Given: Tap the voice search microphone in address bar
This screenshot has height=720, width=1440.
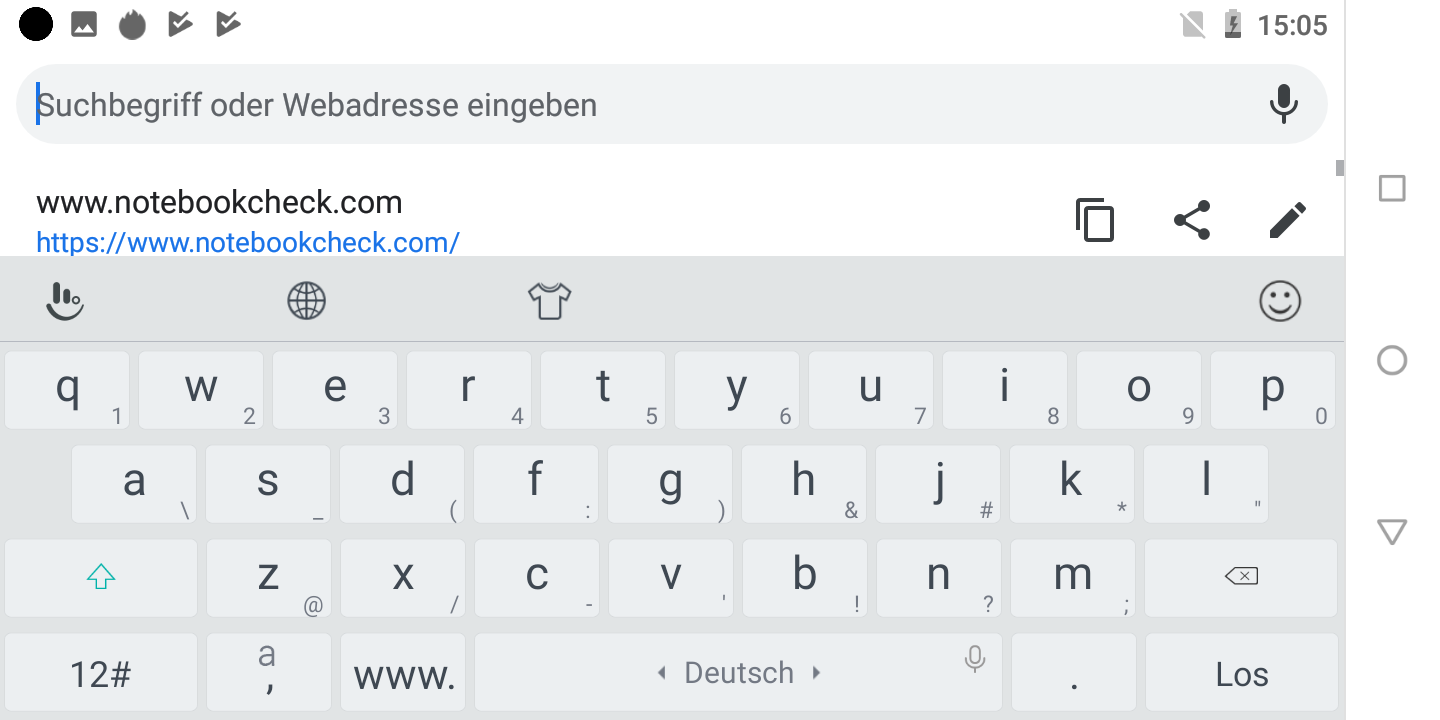Looking at the screenshot, I should pyautogui.click(x=1283, y=104).
